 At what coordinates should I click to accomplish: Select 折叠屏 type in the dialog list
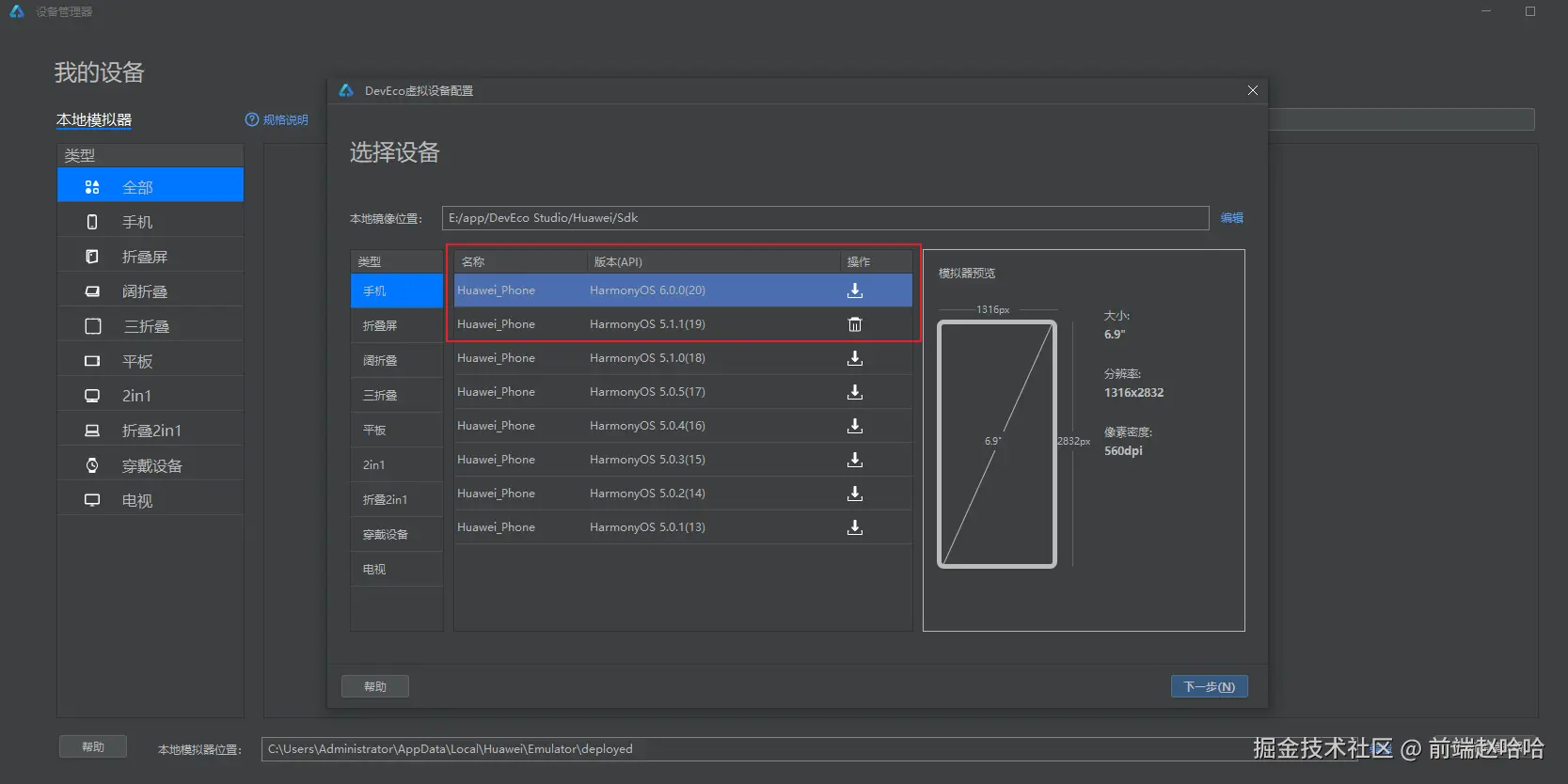click(x=397, y=325)
